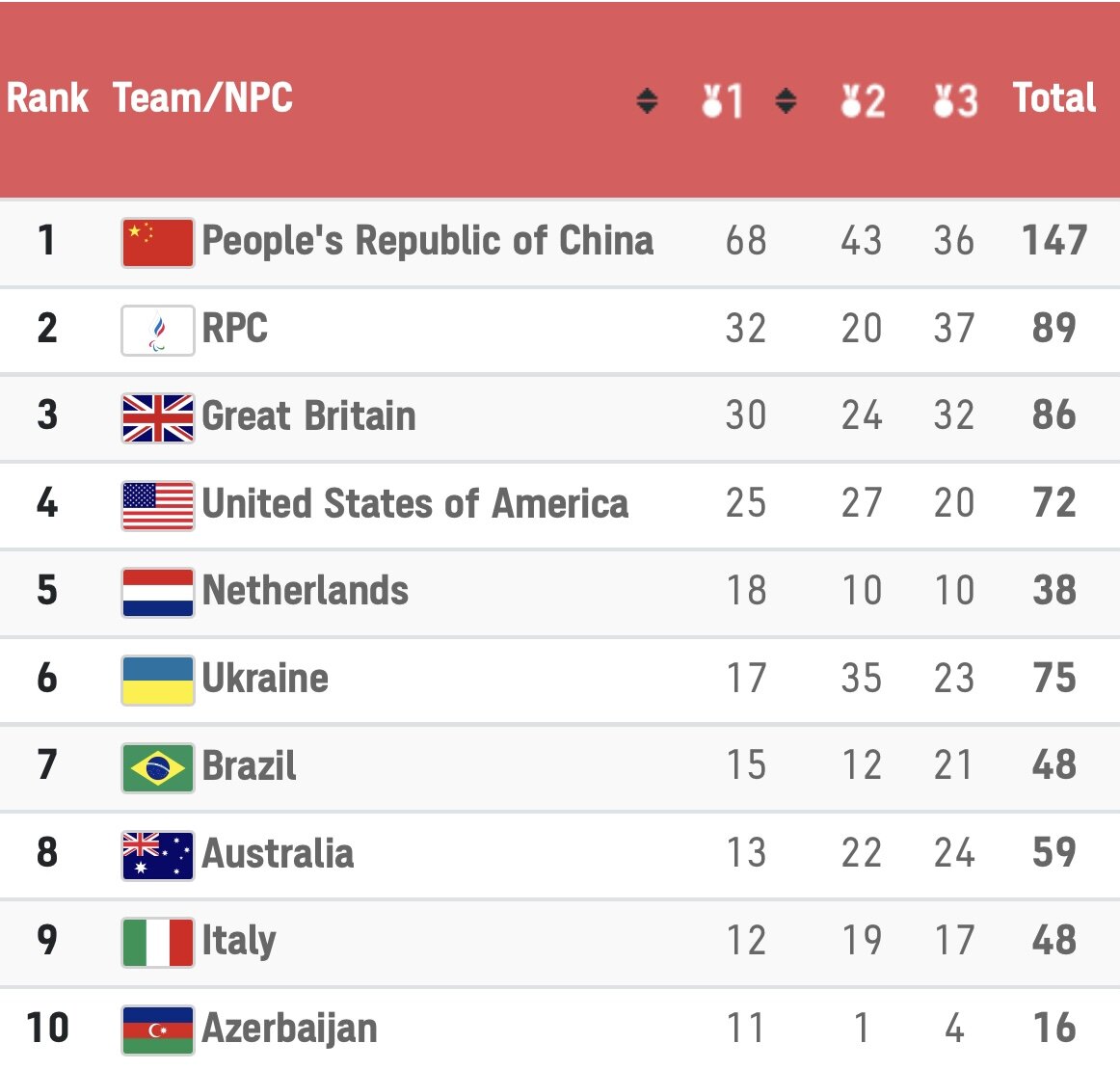Click the Brazil flag icon
Screen dimensions: 1120x1070
pyautogui.click(x=158, y=768)
